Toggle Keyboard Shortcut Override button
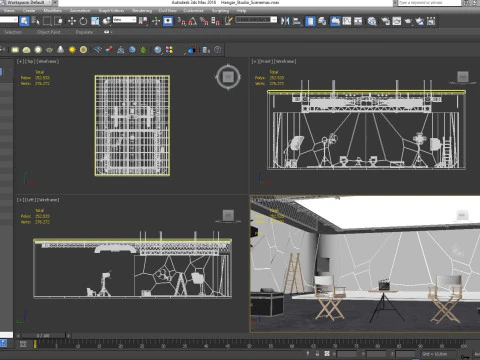 coord(168,21)
